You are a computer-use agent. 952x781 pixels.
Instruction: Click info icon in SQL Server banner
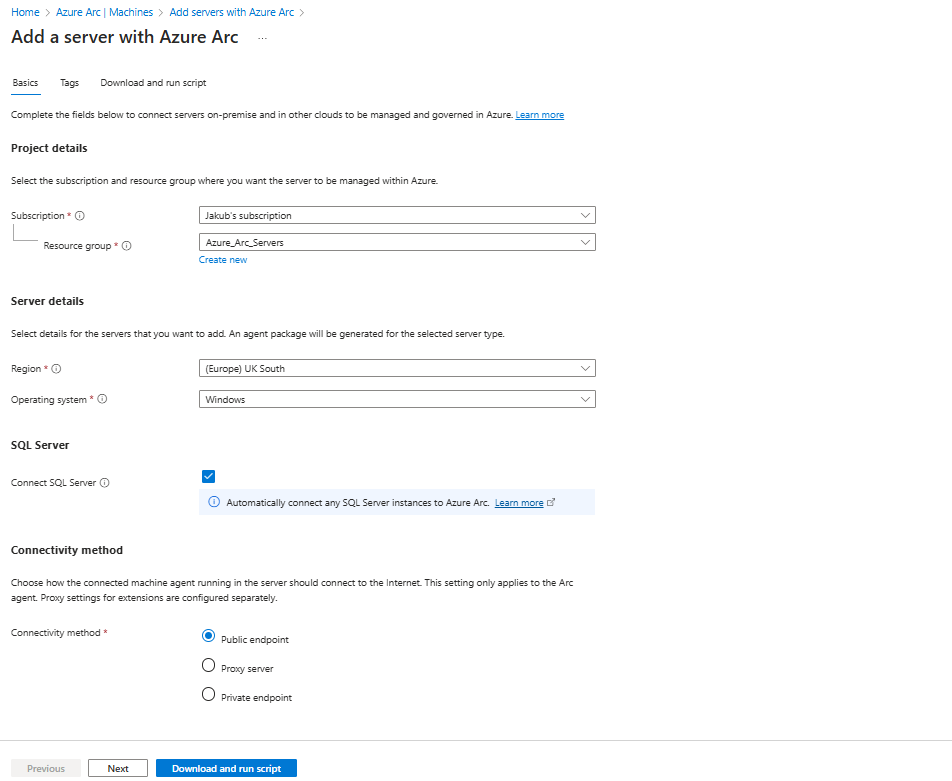[x=214, y=502]
